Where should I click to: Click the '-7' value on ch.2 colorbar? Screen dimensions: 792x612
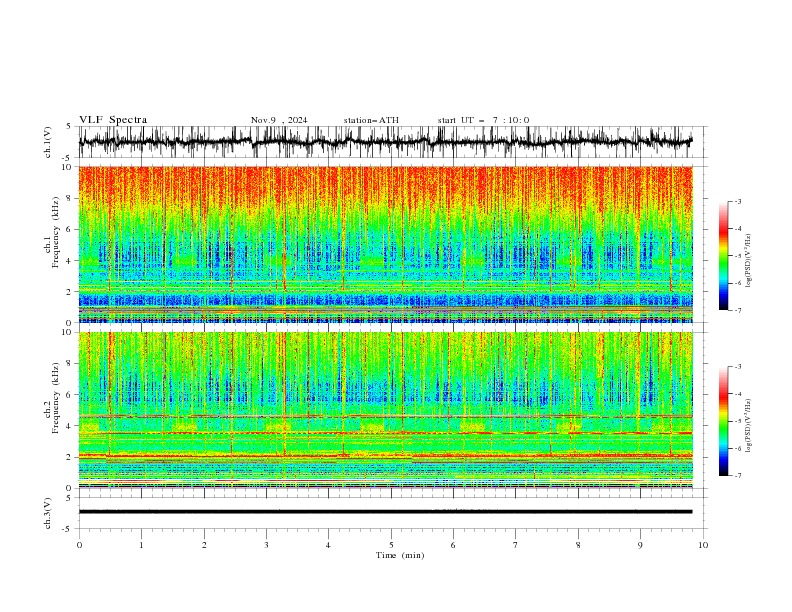(738, 476)
